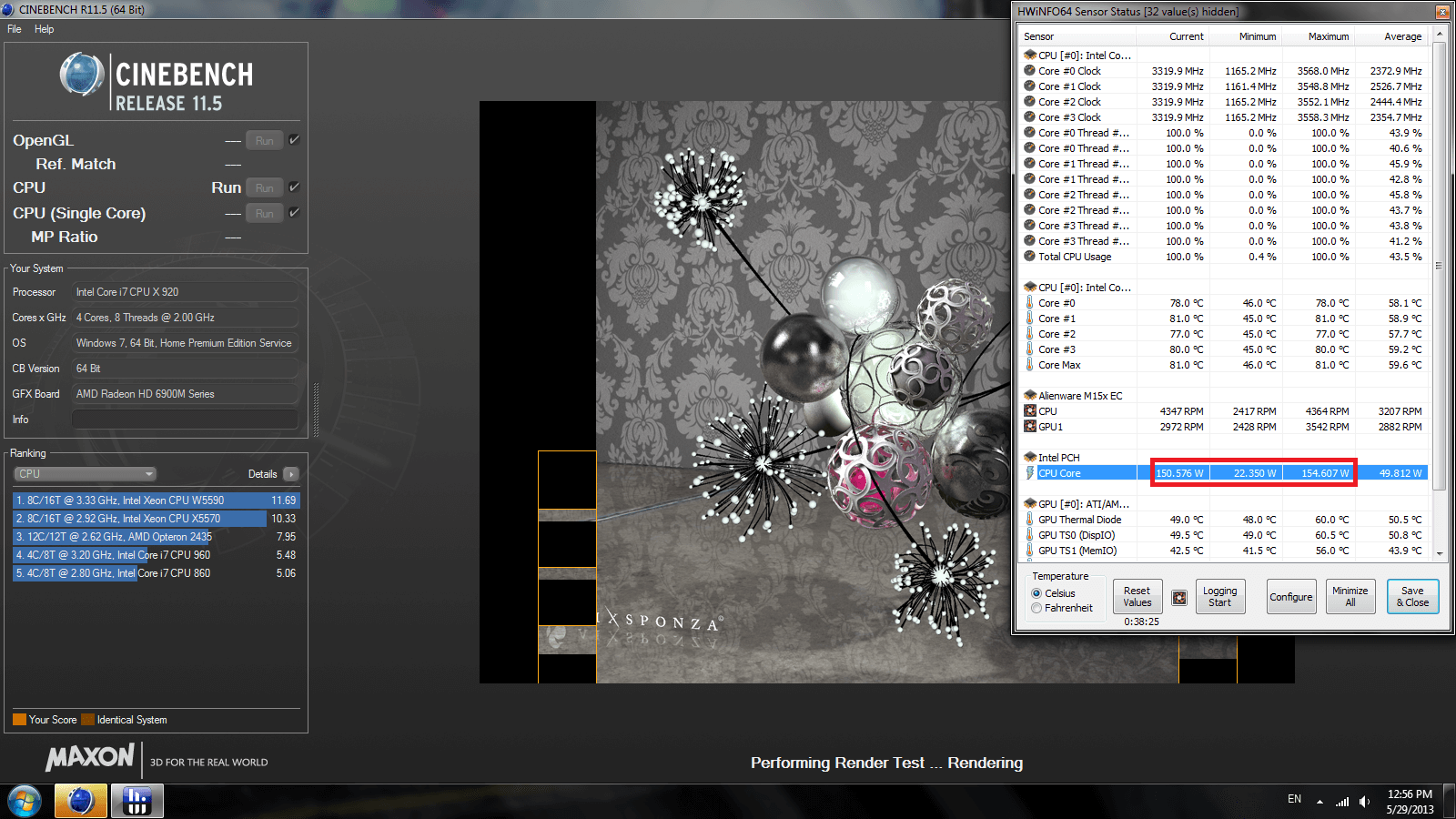Select the Fahrenheit temperature option
Viewport: 1456px width, 819px height.
point(1036,608)
